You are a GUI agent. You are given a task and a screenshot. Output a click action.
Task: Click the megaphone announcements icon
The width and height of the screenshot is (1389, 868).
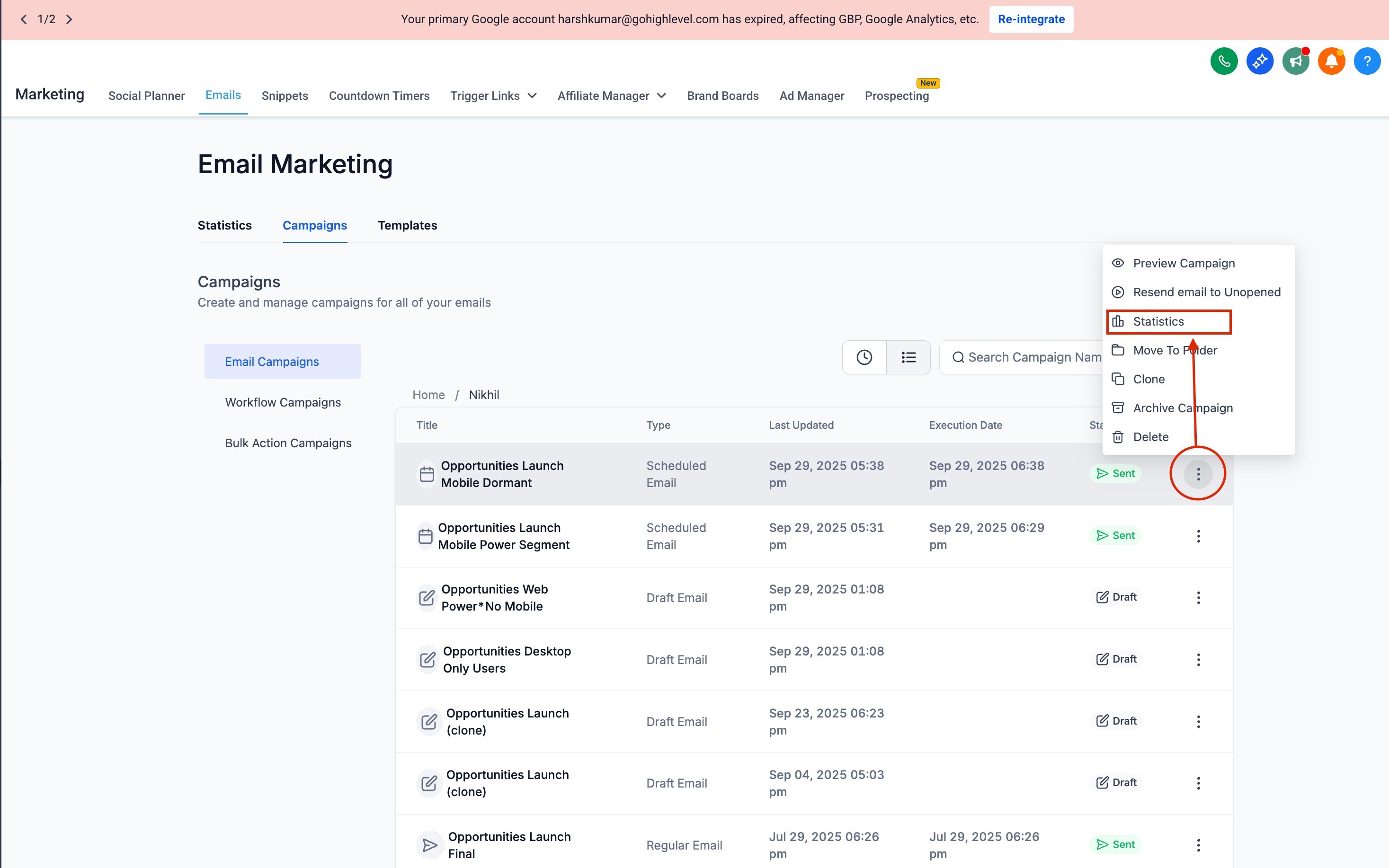click(1295, 61)
